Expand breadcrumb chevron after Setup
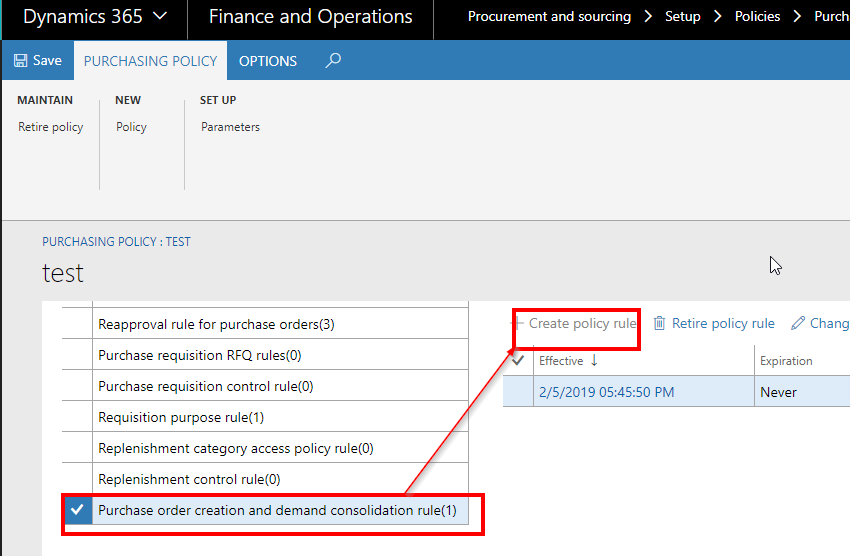Screen dimensions: 850x556 click(718, 16)
